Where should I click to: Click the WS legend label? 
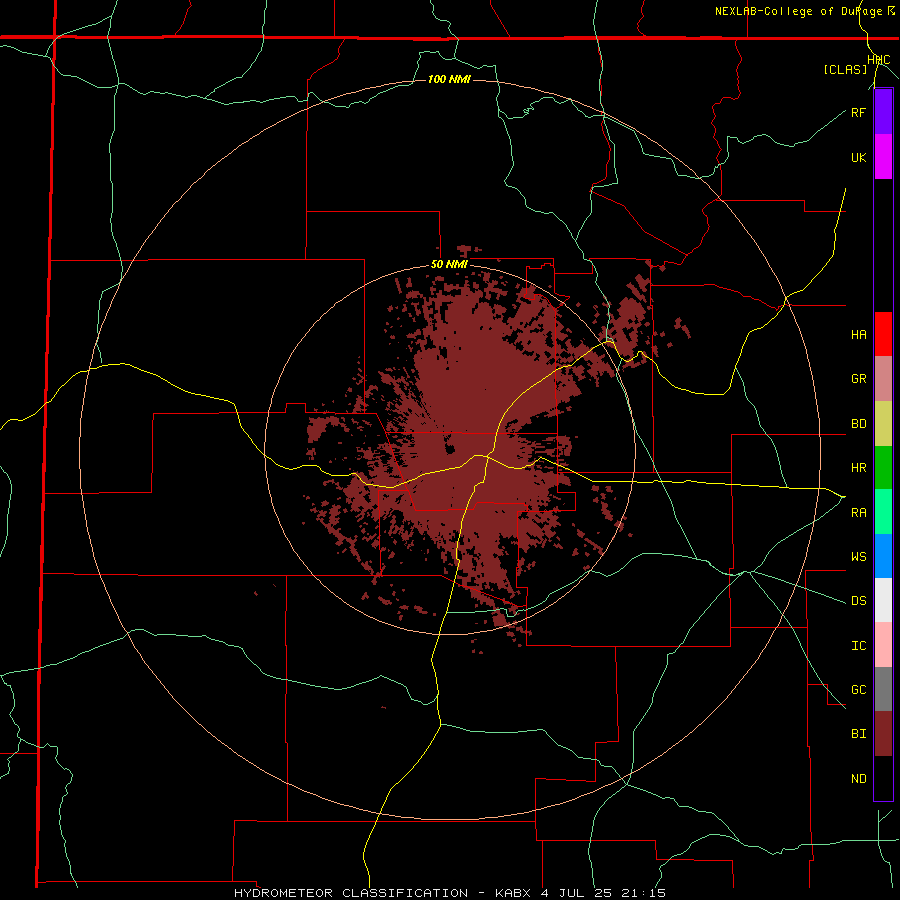pyautogui.click(x=858, y=557)
